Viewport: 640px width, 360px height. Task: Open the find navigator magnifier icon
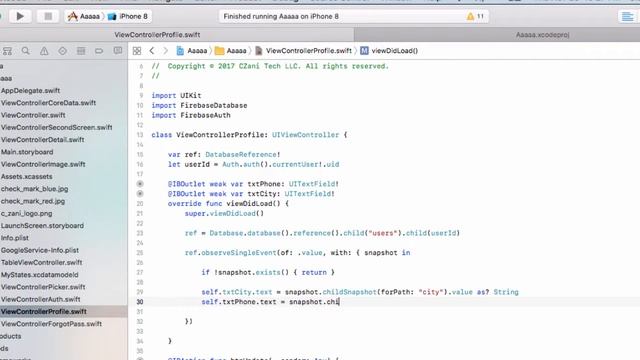click(x=26, y=51)
